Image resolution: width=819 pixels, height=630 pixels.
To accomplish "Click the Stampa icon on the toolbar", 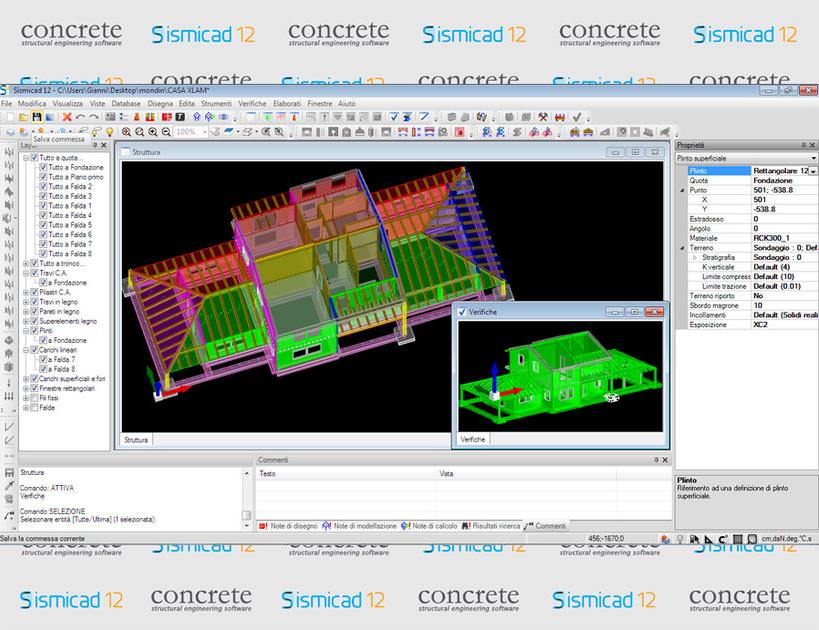I will tap(47, 117).
